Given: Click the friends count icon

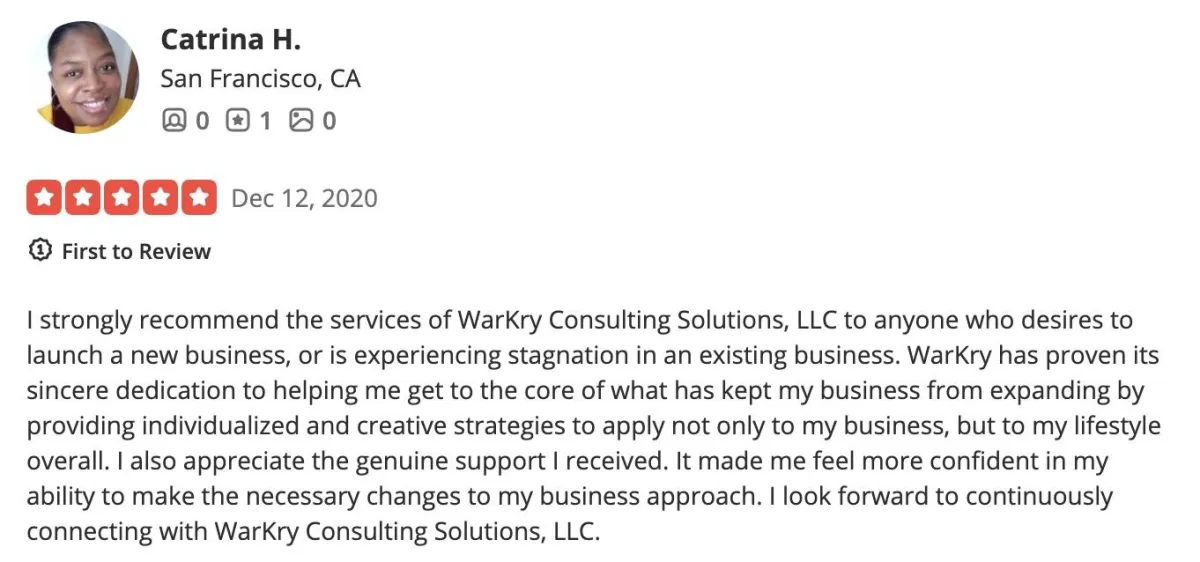Looking at the screenshot, I should coord(173,121).
